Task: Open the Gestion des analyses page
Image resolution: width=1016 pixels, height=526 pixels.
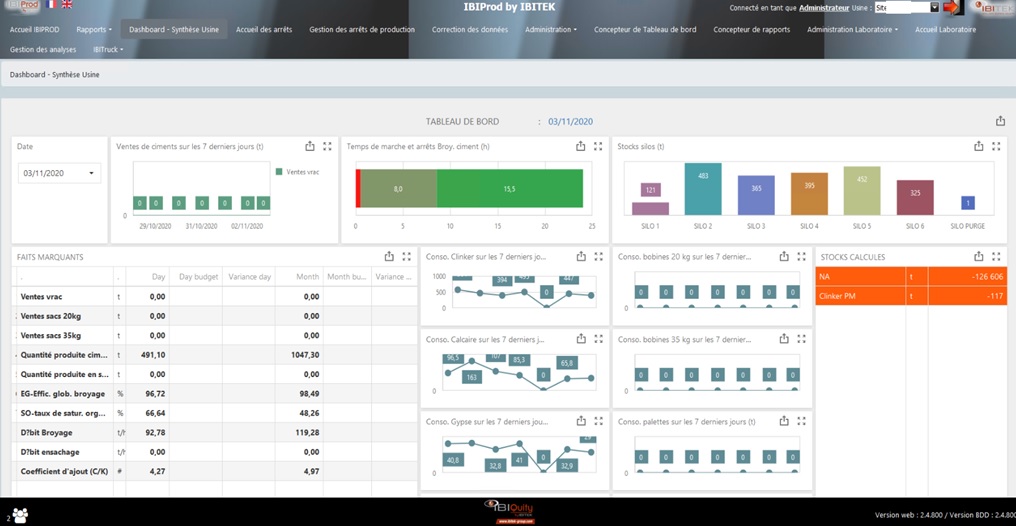Action: pos(43,49)
